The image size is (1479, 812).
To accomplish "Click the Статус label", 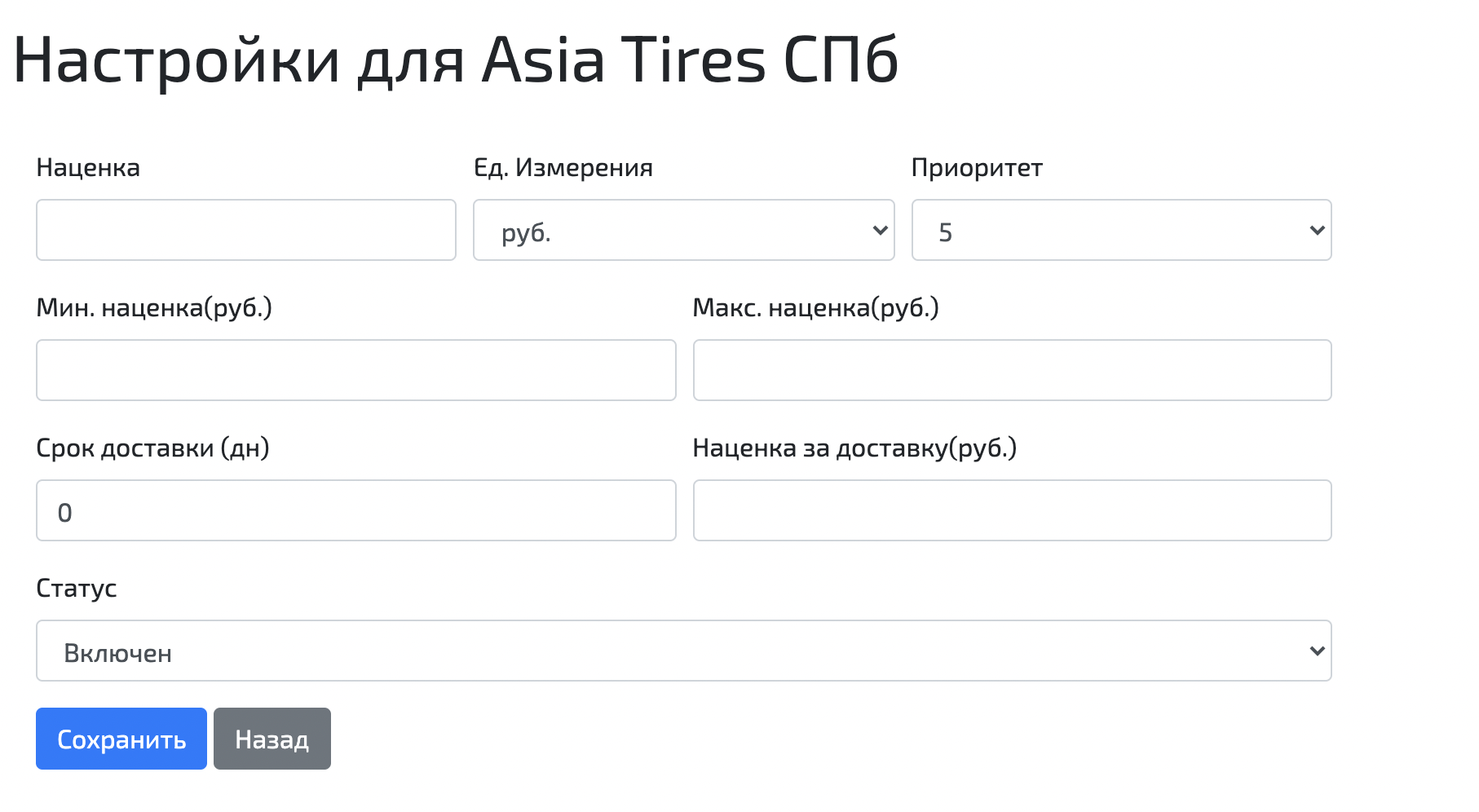I will pos(75,589).
